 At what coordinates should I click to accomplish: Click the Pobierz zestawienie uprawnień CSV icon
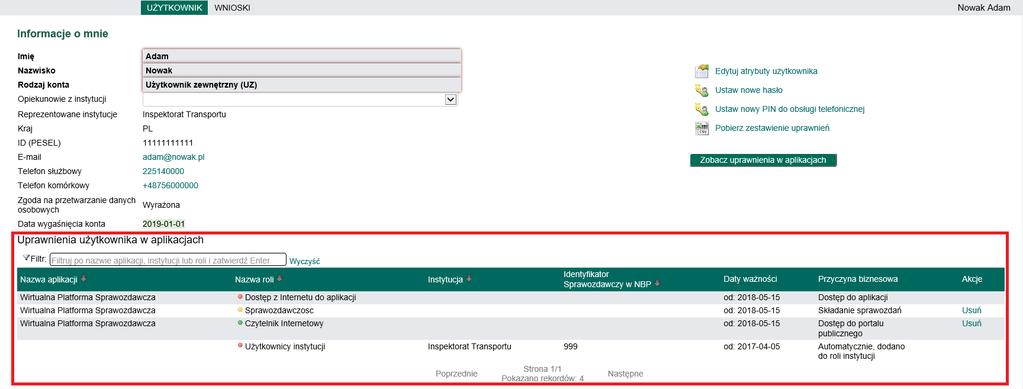[702, 128]
